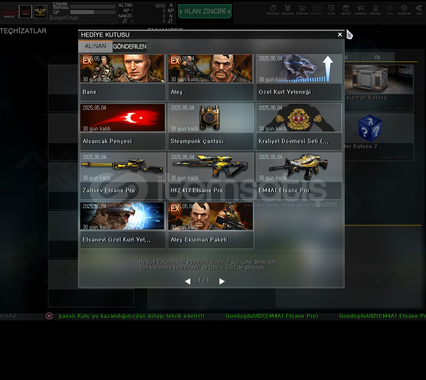Open the Sıralama medal icon
The image size is (426, 380).
pyautogui.click(x=287, y=10)
